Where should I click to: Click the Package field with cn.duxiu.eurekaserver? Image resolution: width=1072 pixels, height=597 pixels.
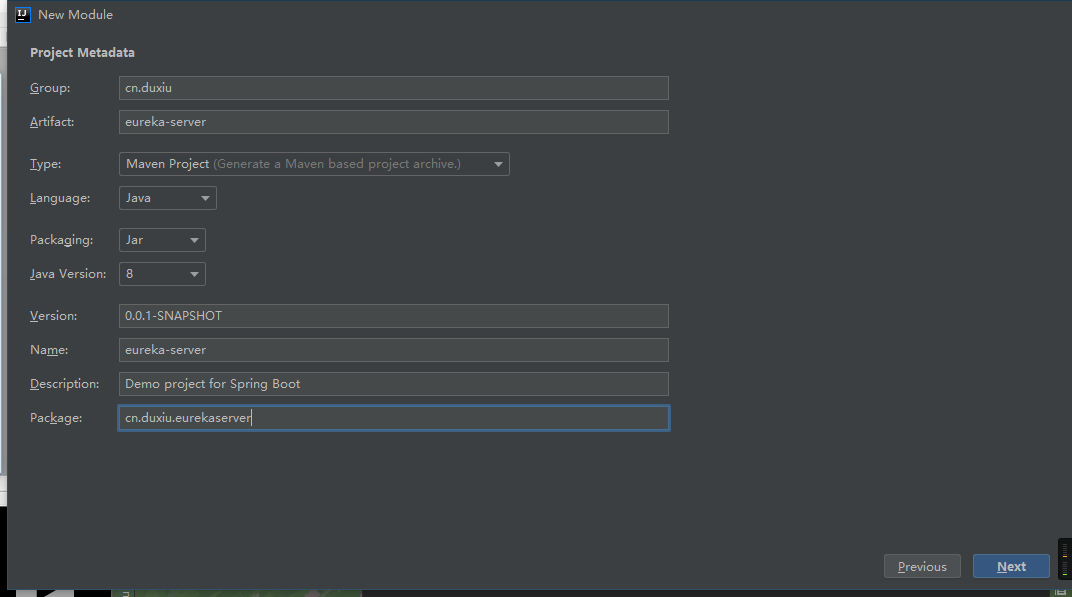coord(393,418)
